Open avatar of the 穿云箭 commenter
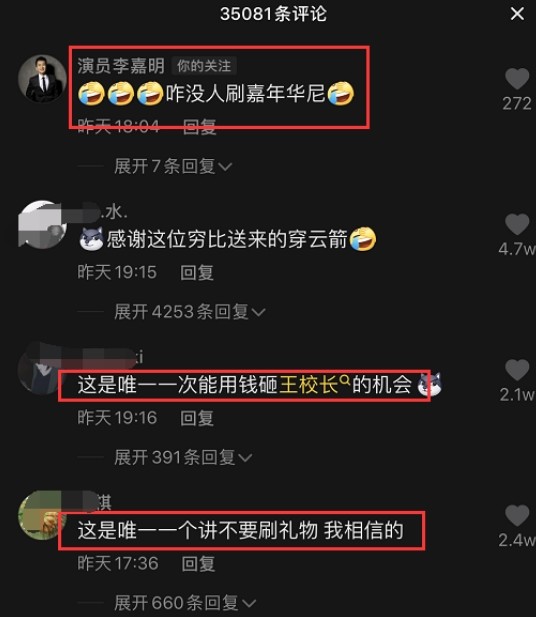 pyautogui.click(x=42, y=224)
